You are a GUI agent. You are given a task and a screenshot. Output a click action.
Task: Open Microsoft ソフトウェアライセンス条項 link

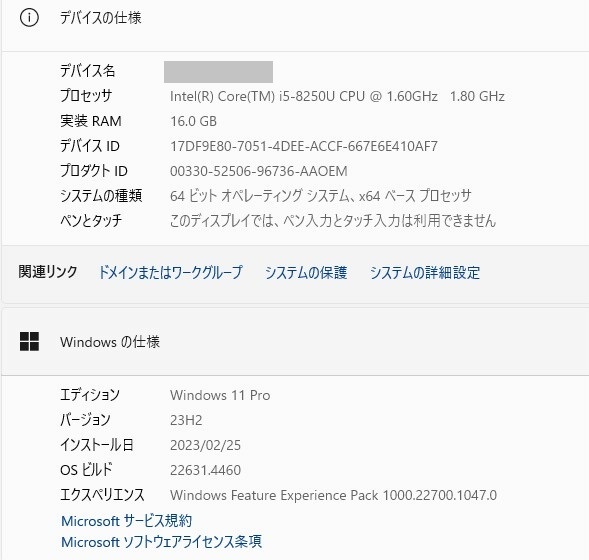[161, 542]
